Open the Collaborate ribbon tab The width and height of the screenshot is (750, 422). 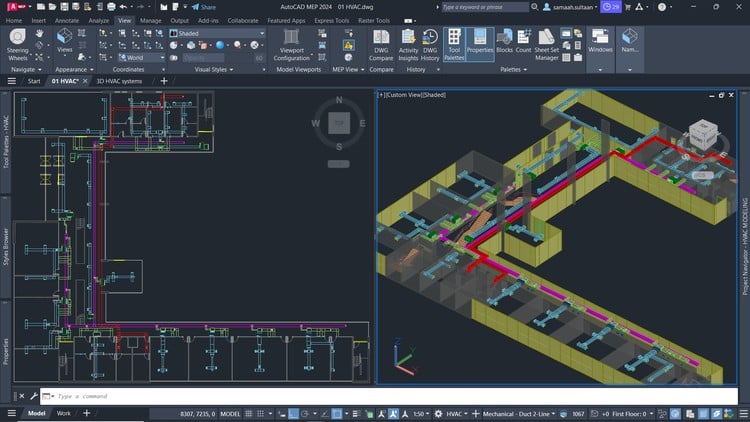point(243,21)
